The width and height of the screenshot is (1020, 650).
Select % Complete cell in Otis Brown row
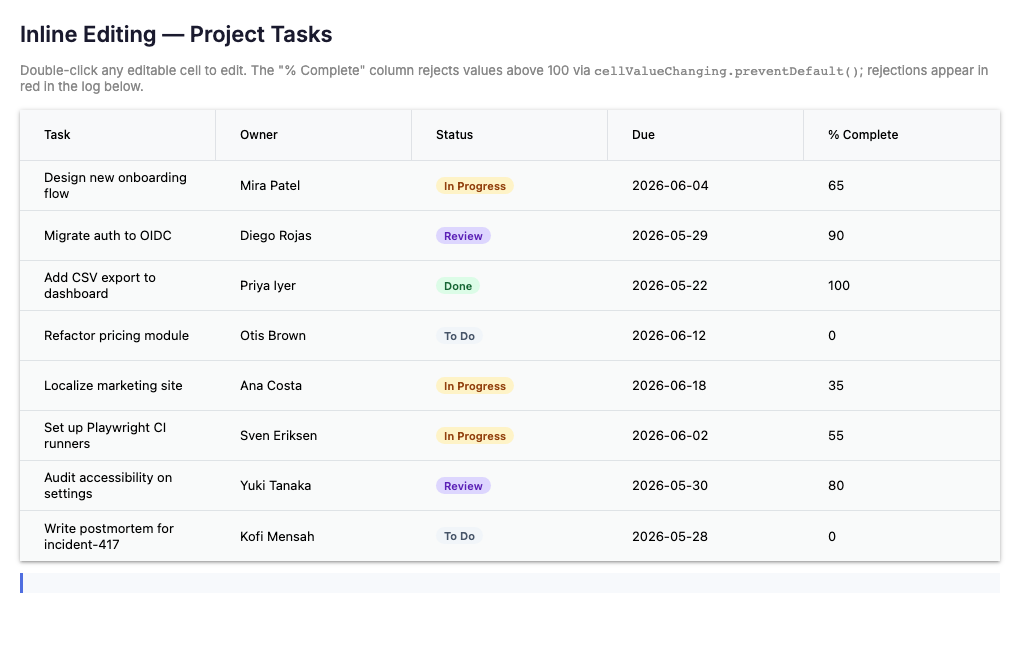tap(902, 336)
